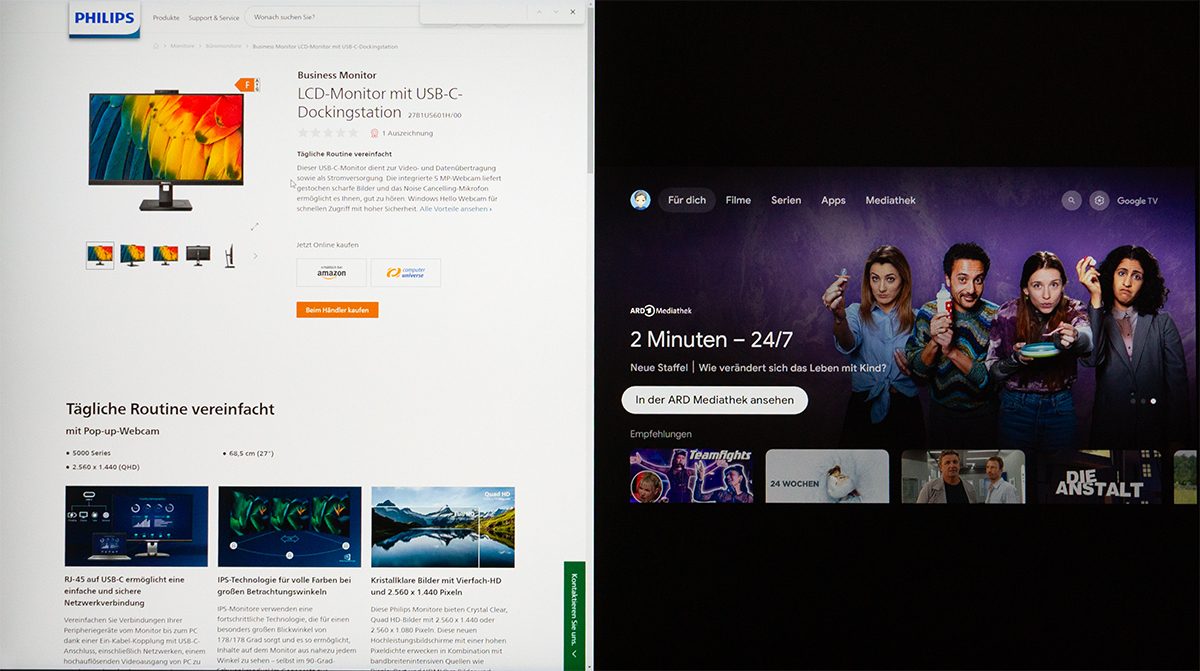Screen dimensions: 1200x671
Task: Click 'Beim Händler kaufen' orange button
Action: tap(337, 310)
